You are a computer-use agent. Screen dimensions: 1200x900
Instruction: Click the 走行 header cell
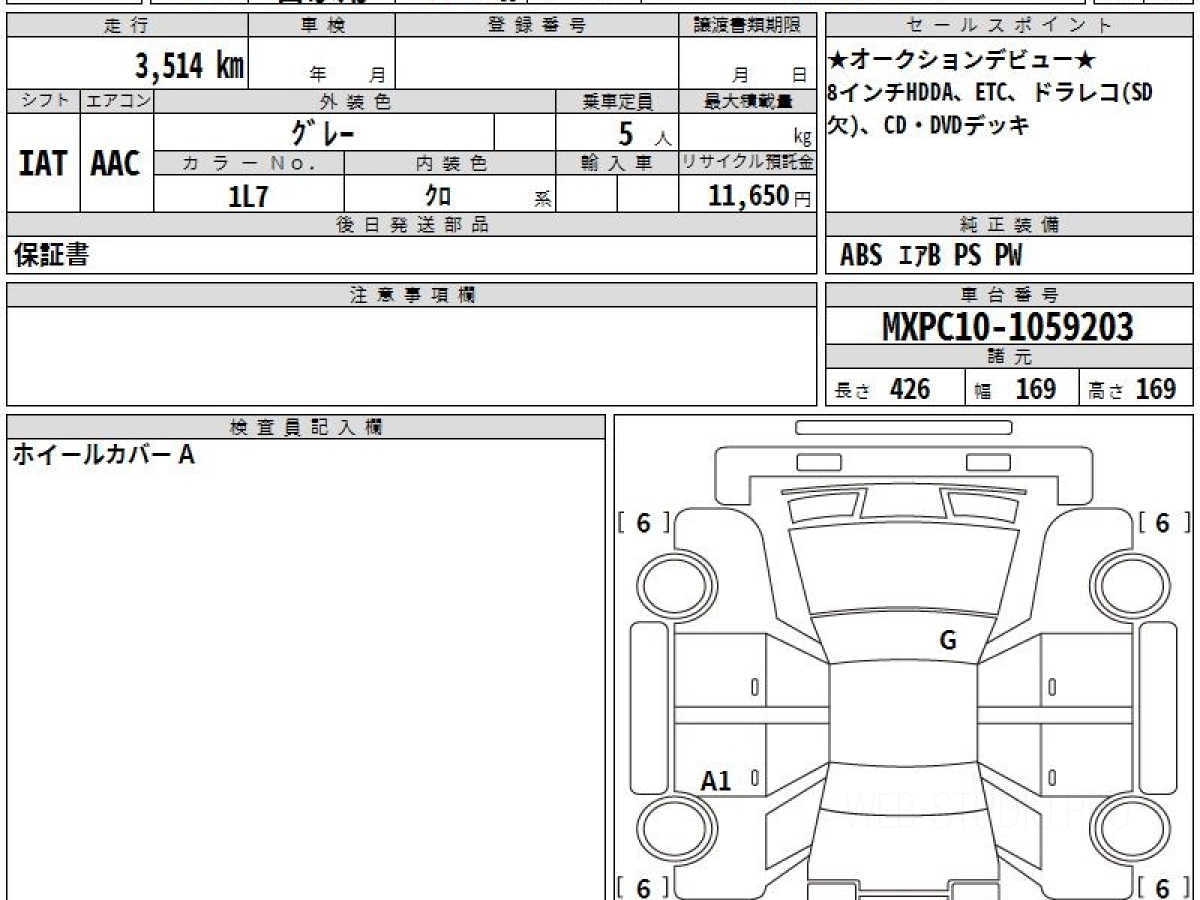tap(127, 26)
